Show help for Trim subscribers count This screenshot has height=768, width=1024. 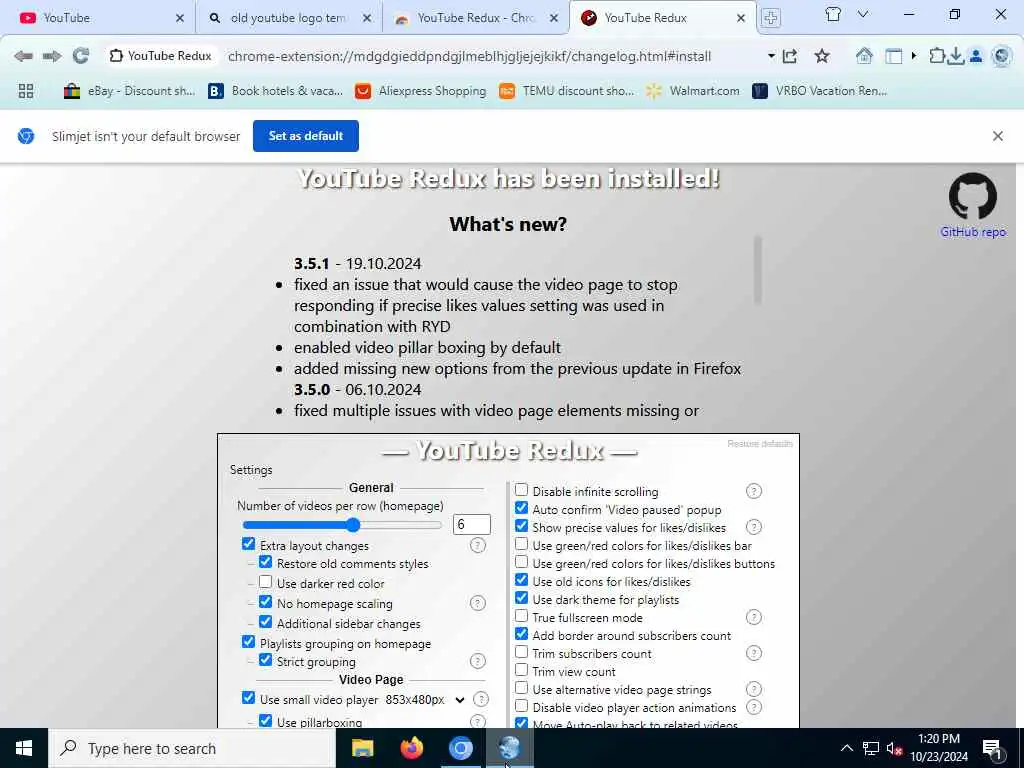(x=754, y=653)
